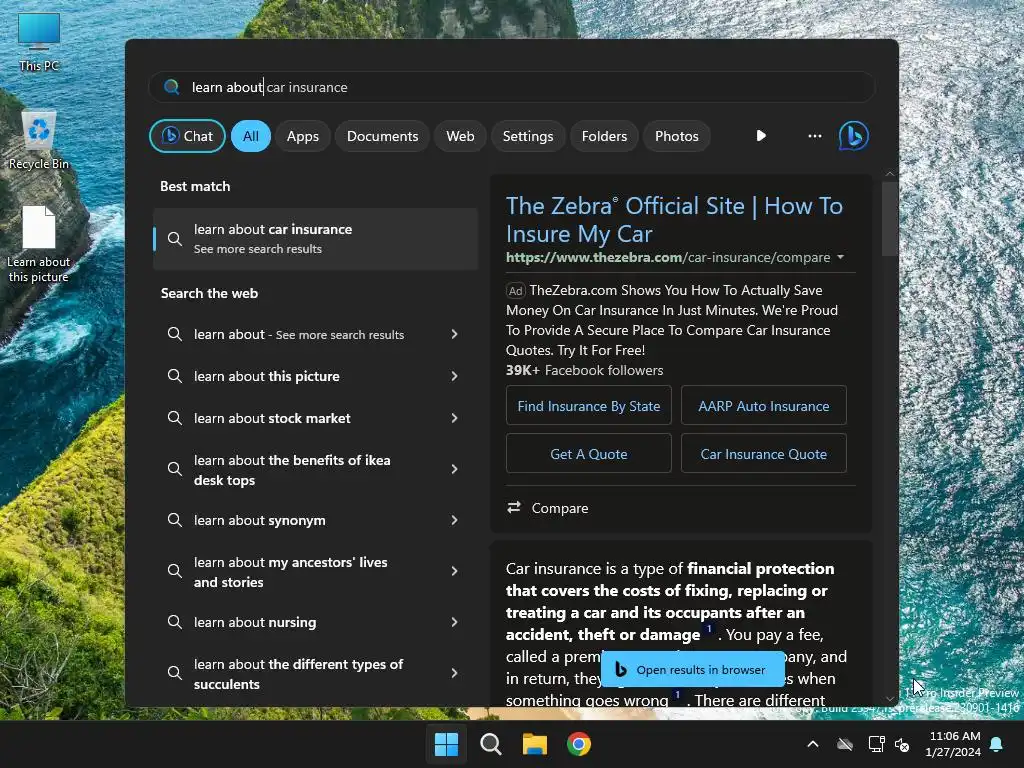Select the Web filter tab

pos(460,136)
